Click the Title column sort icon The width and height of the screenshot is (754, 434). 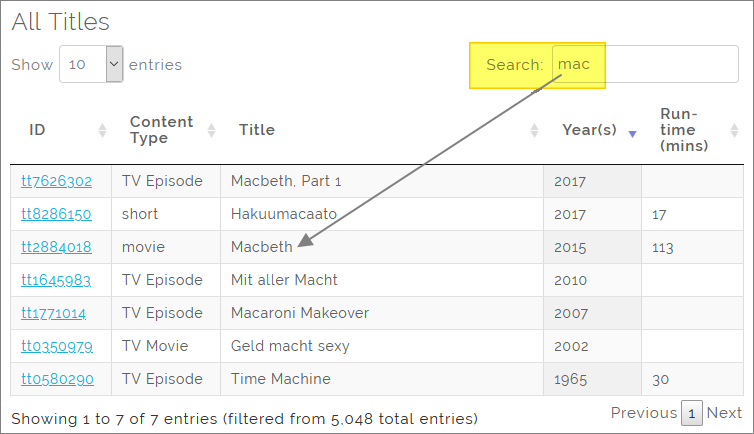(534, 130)
